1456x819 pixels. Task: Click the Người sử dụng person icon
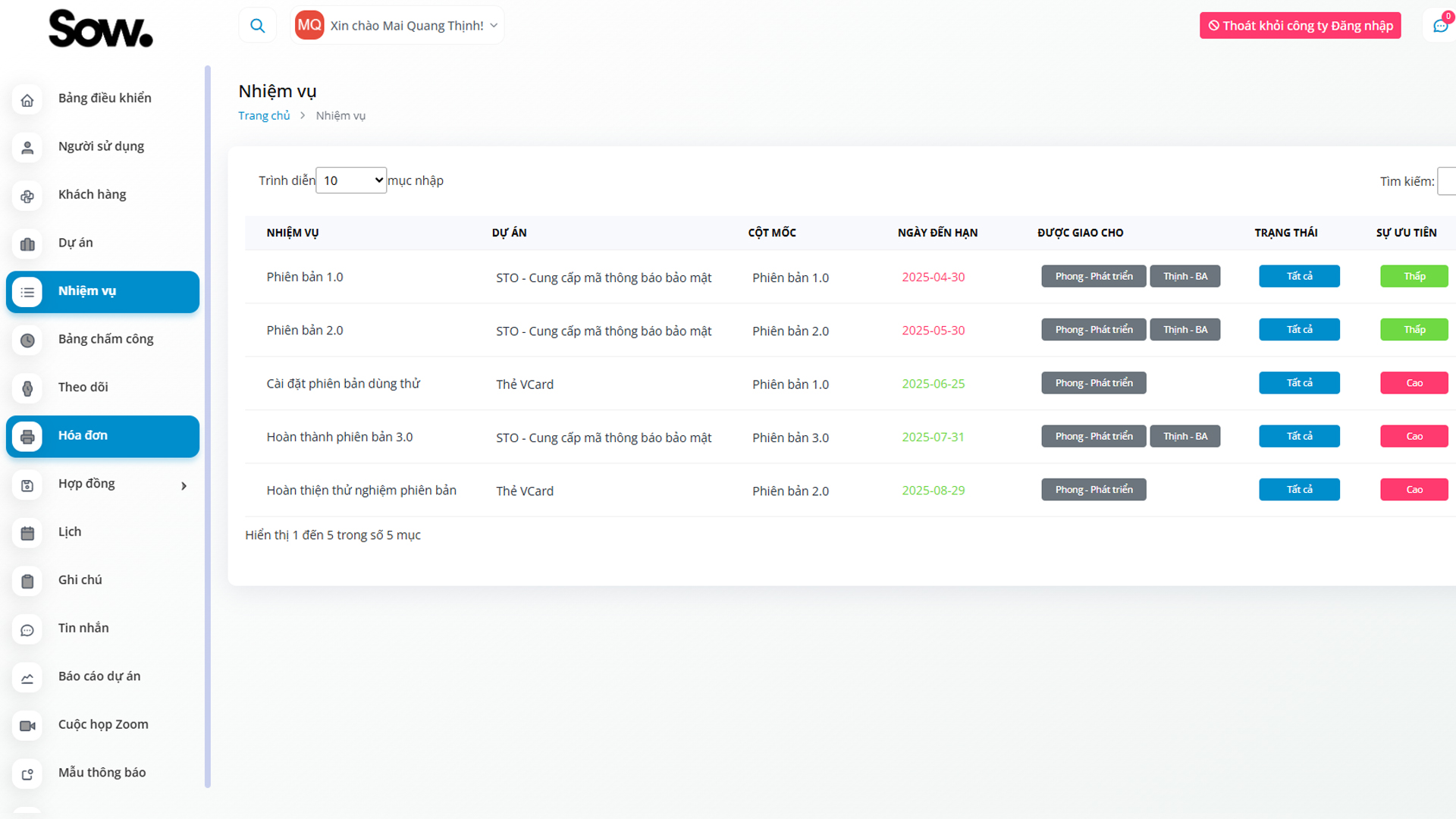27,148
